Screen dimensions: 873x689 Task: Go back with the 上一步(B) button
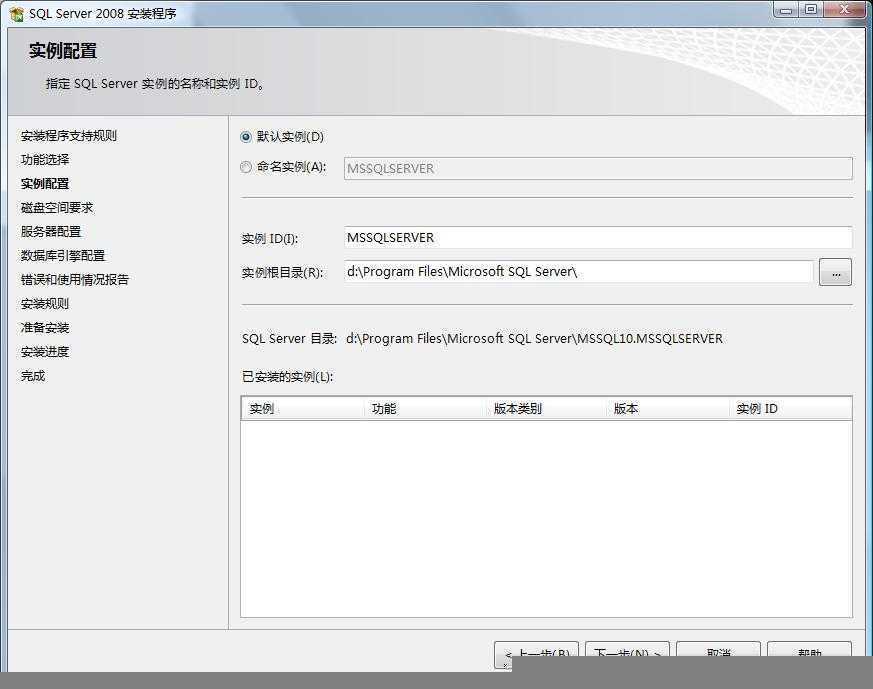[x=536, y=653]
